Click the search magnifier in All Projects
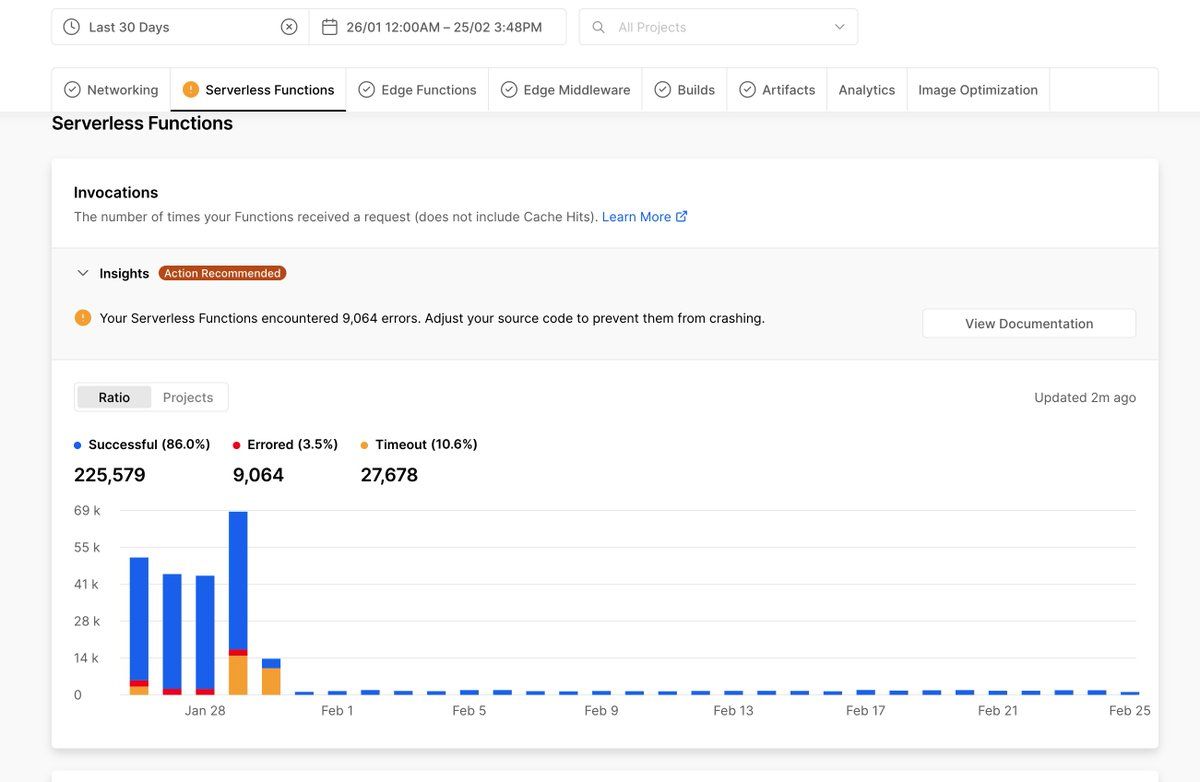The width and height of the screenshot is (1200, 782). pyautogui.click(x=598, y=27)
